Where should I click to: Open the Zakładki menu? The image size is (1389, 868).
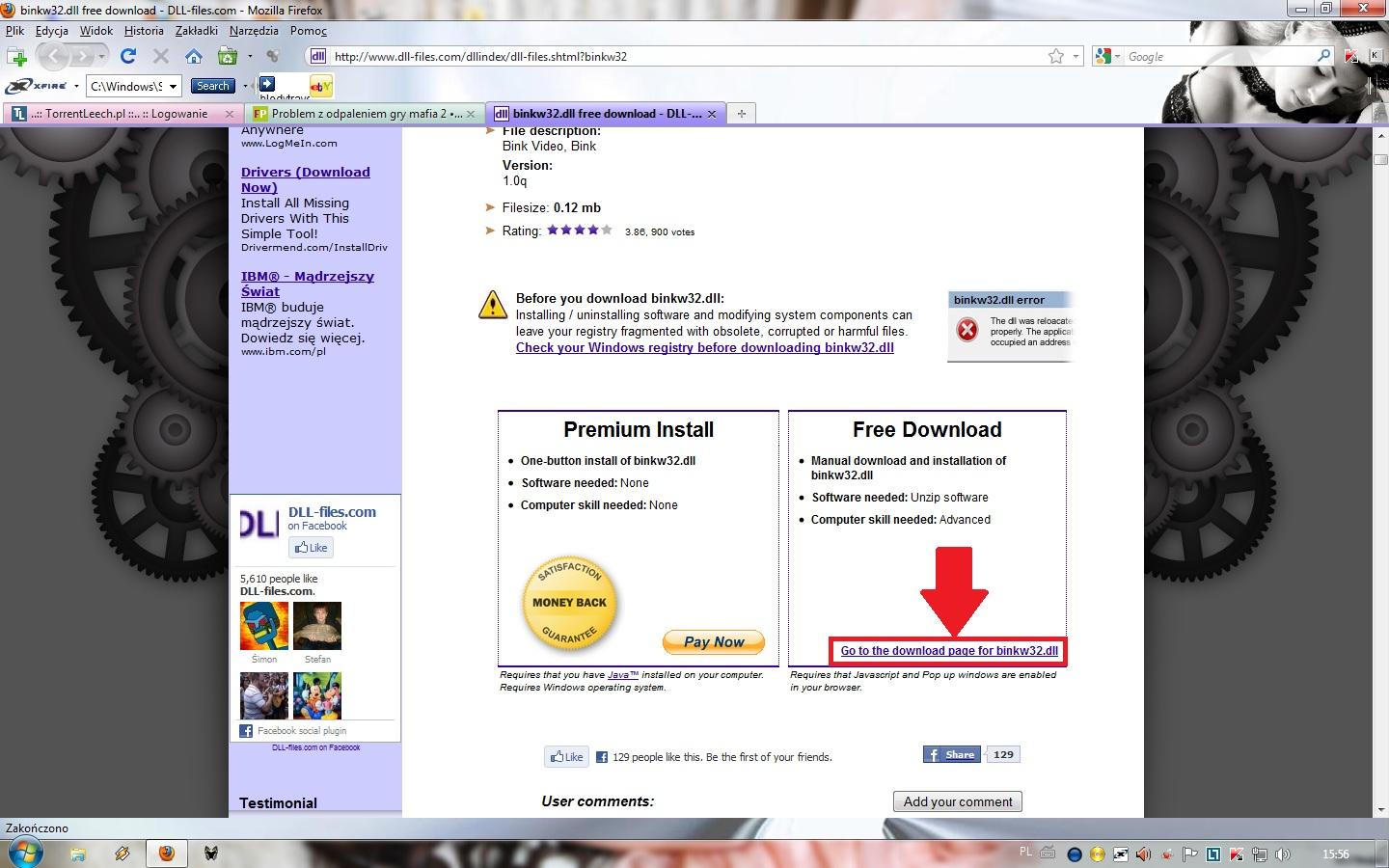coord(197,31)
